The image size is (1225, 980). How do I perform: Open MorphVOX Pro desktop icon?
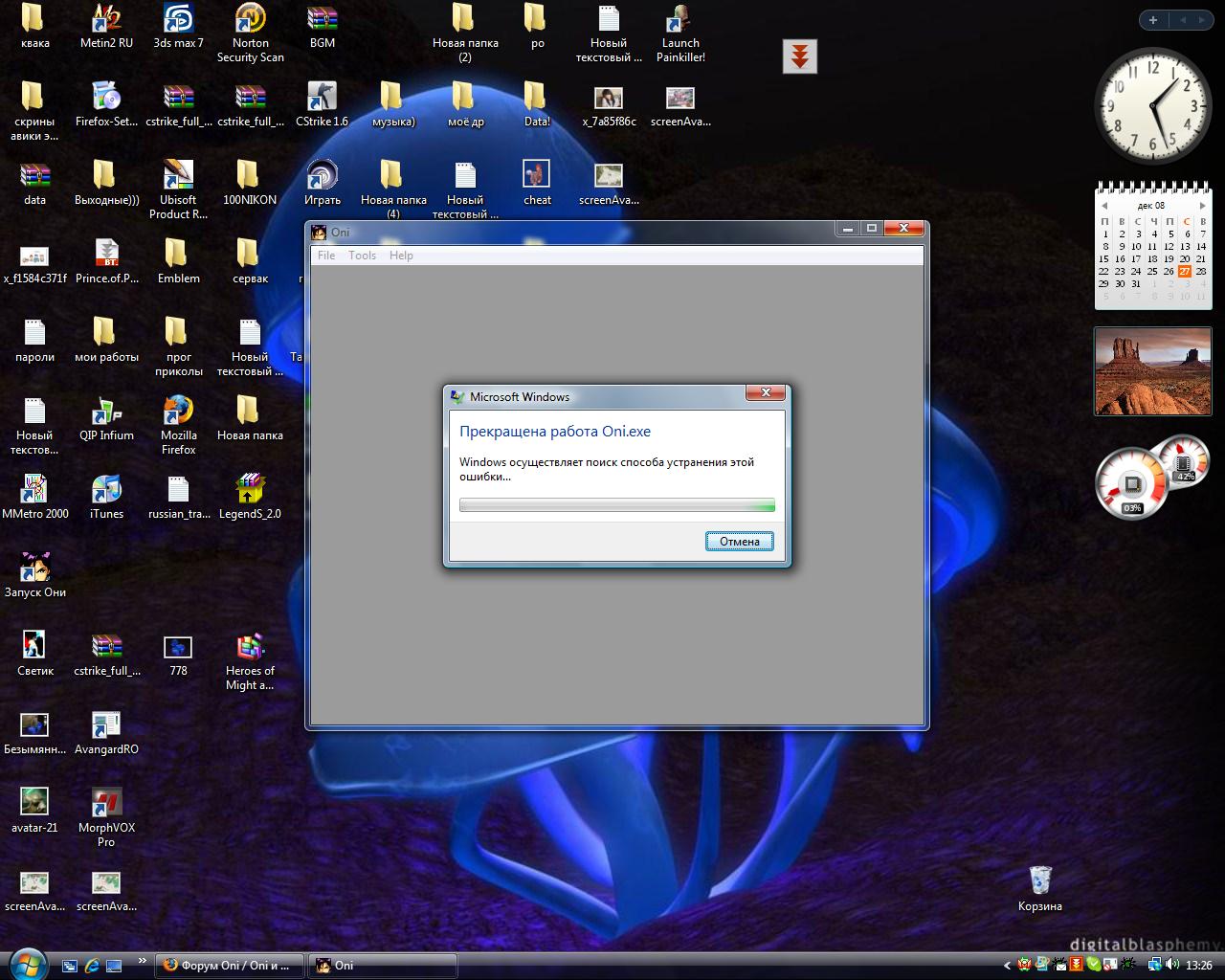(x=106, y=804)
